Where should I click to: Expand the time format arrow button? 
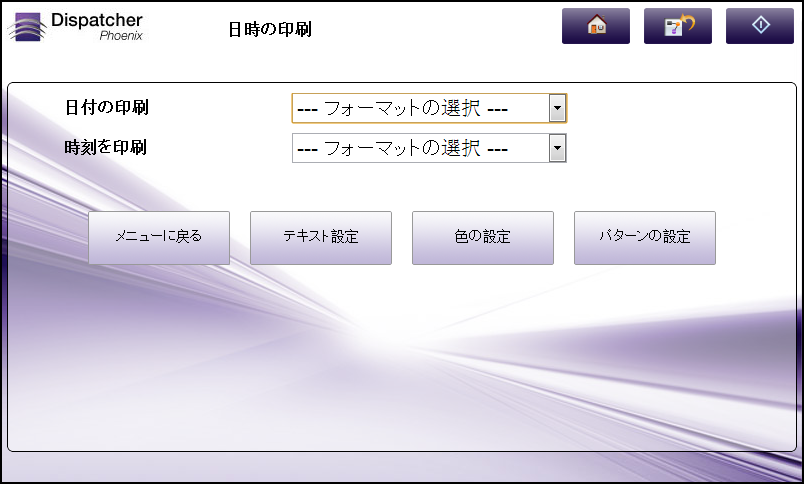(x=557, y=148)
